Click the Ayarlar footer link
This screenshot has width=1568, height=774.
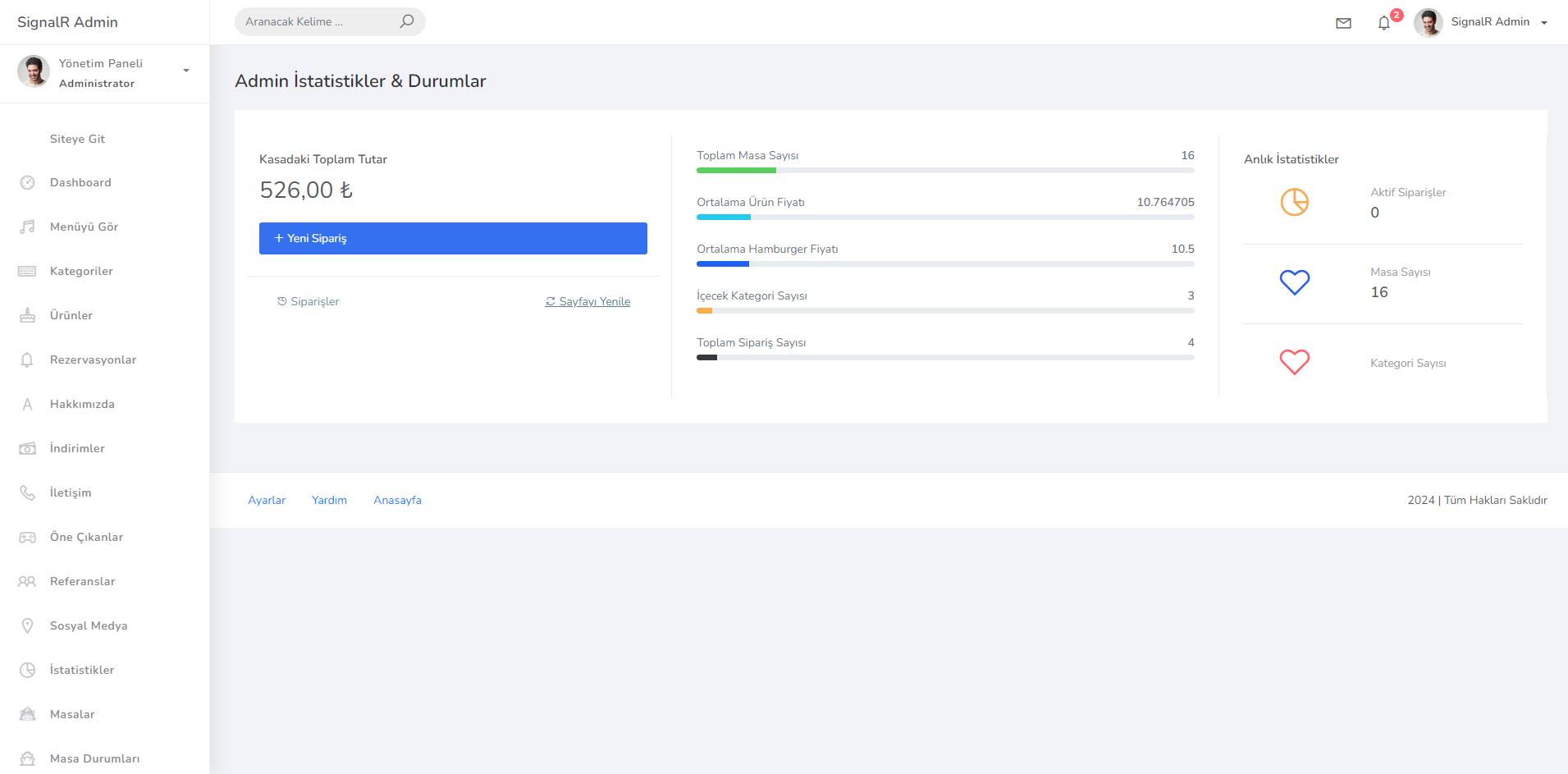click(267, 500)
